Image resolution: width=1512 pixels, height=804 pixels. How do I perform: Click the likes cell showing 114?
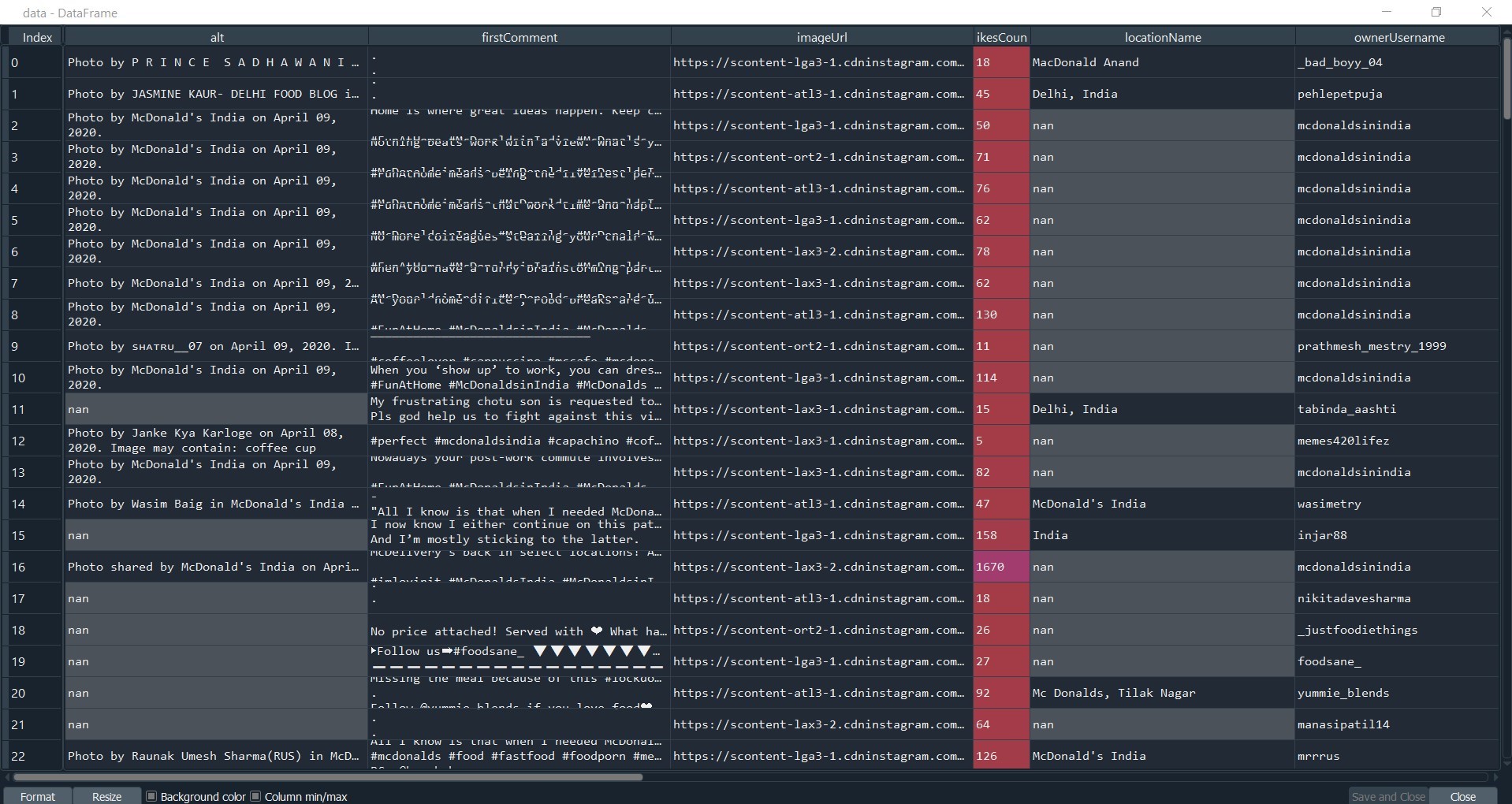[1001, 378]
